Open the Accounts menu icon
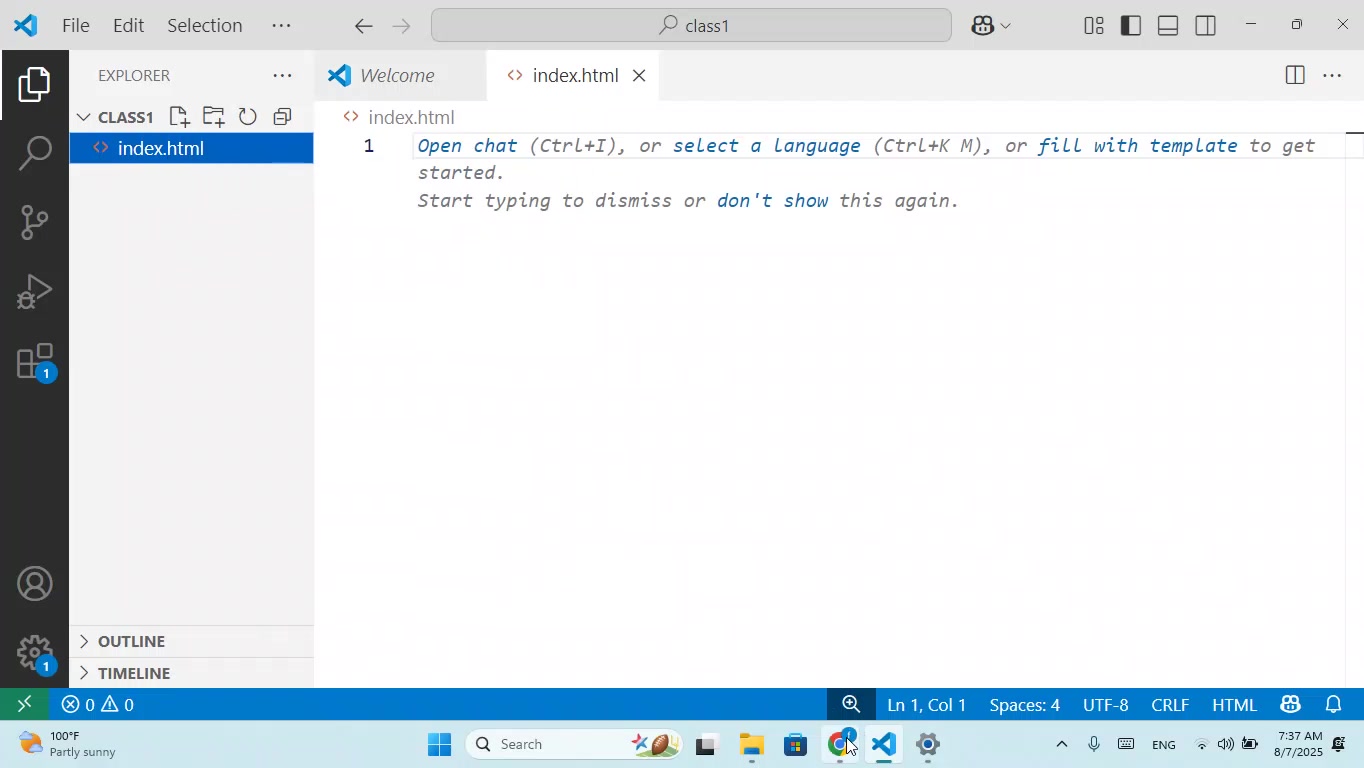This screenshot has height=768, width=1364. (34, 584)
